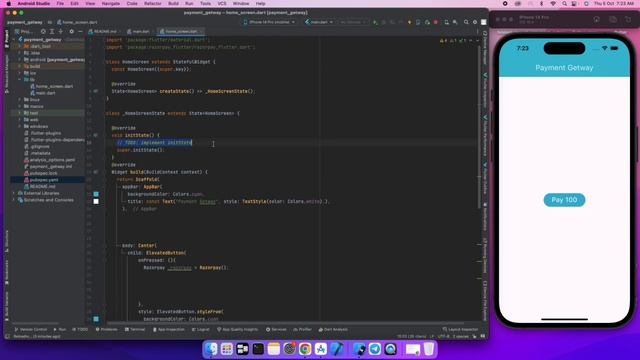Open the Dart Analysis tool window

333,329
